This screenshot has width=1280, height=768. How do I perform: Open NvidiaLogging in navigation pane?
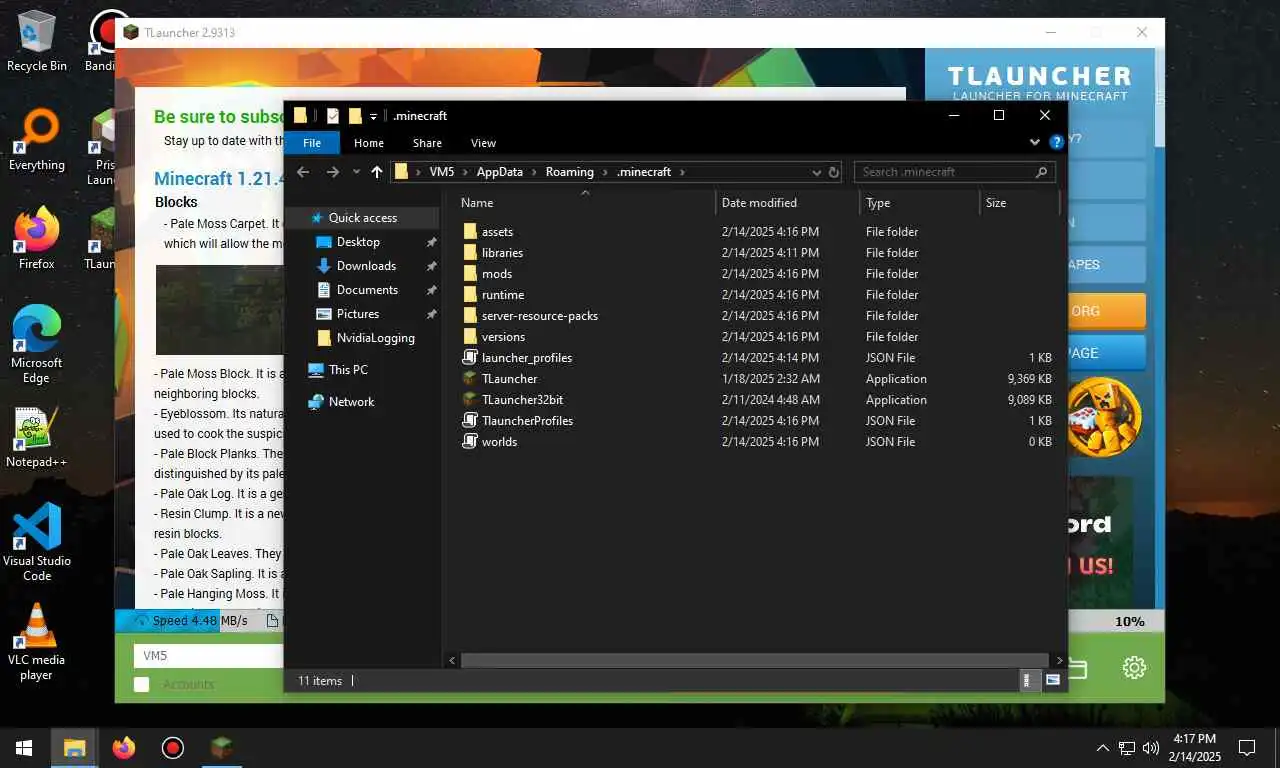click(375, 338)
